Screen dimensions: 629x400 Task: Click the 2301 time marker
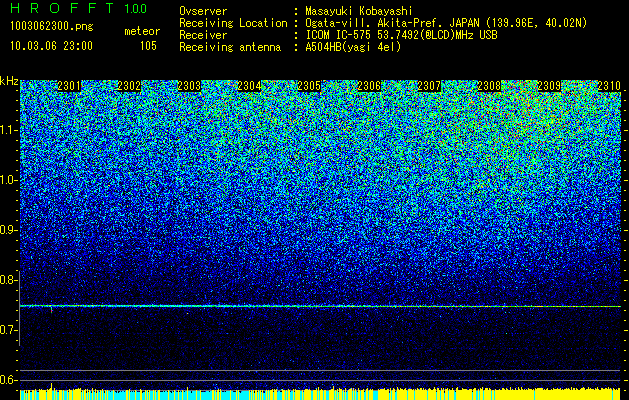coord(69,86)
